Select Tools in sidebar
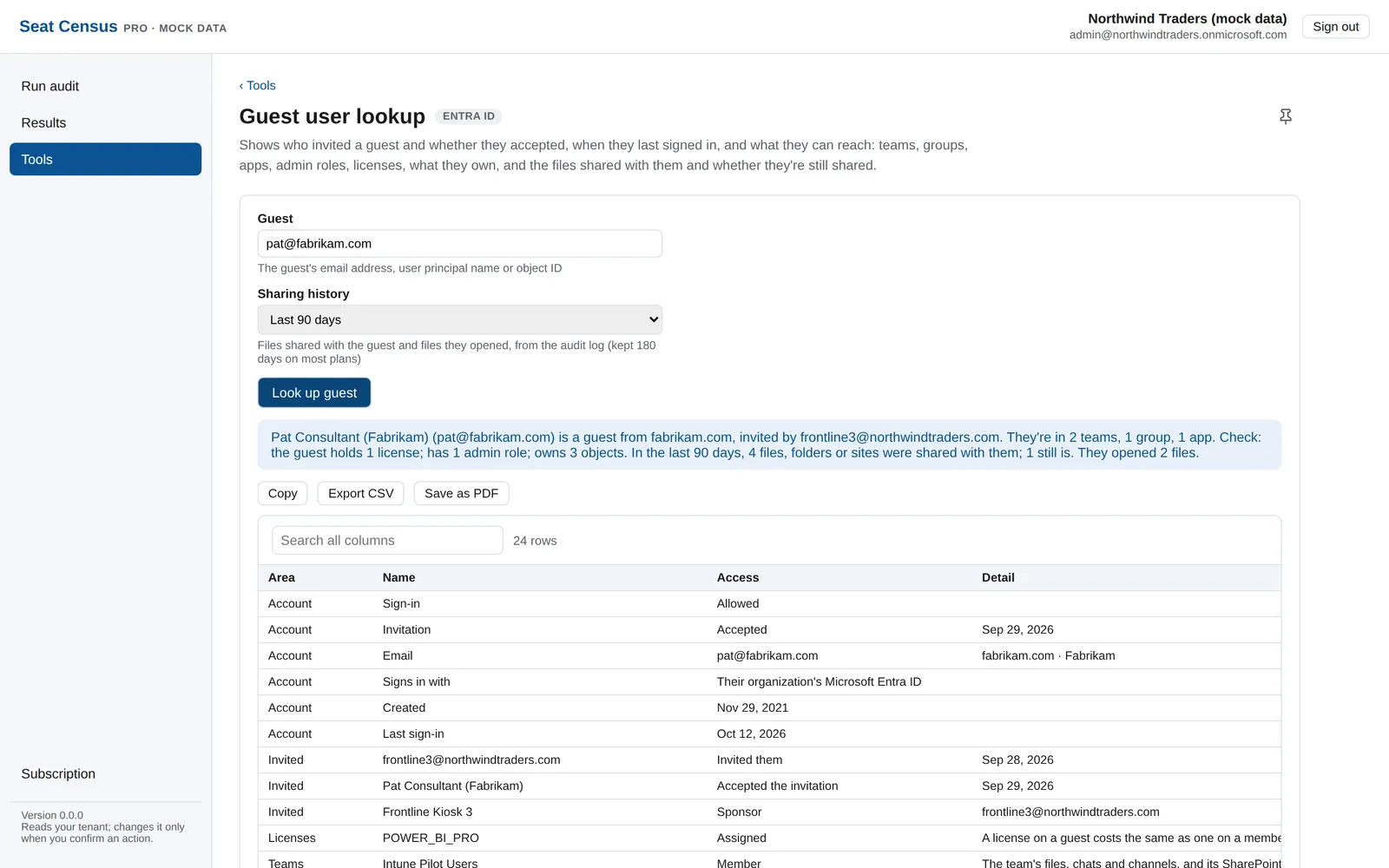Screen dimensions: 1389x868 coord(105,159)
